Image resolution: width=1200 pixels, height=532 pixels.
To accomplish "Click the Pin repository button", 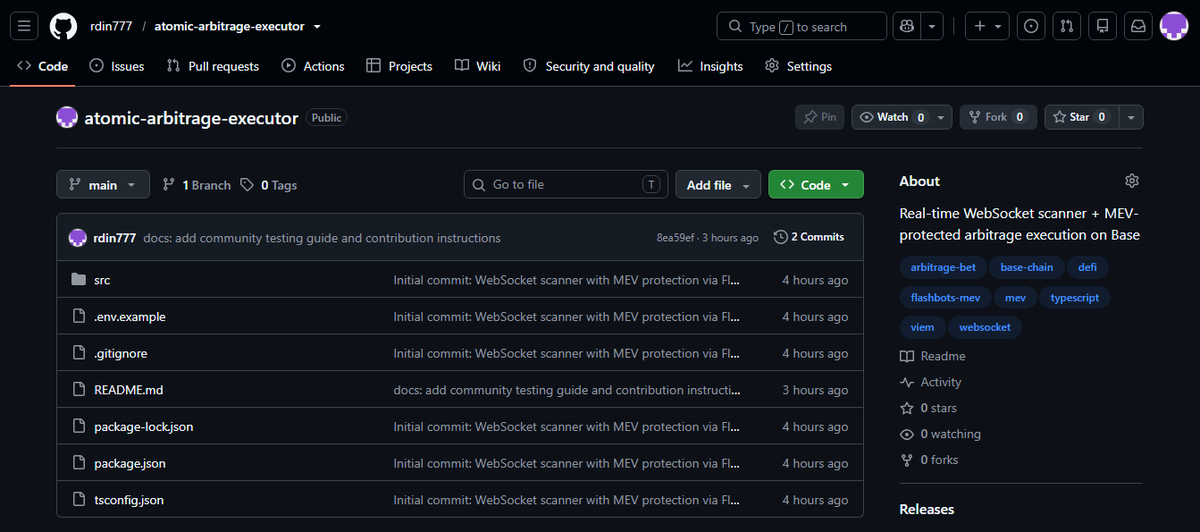I will point(819,117).
